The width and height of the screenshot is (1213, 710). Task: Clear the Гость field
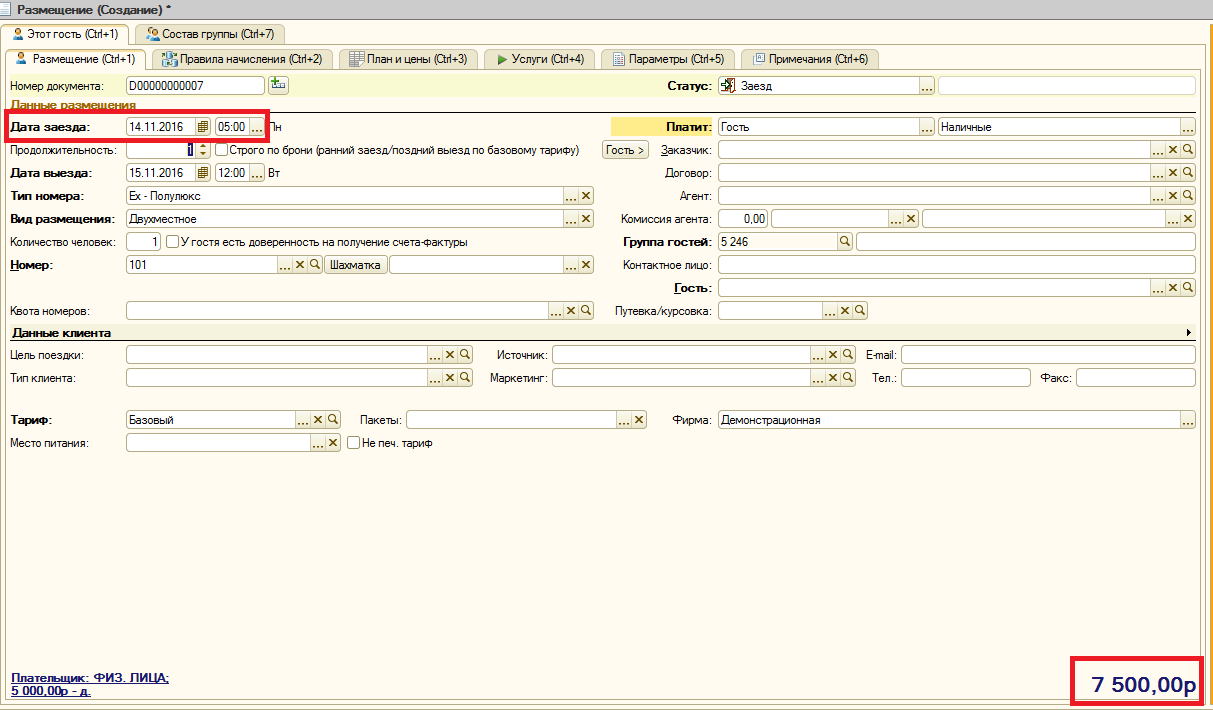tap(1173, 288)
